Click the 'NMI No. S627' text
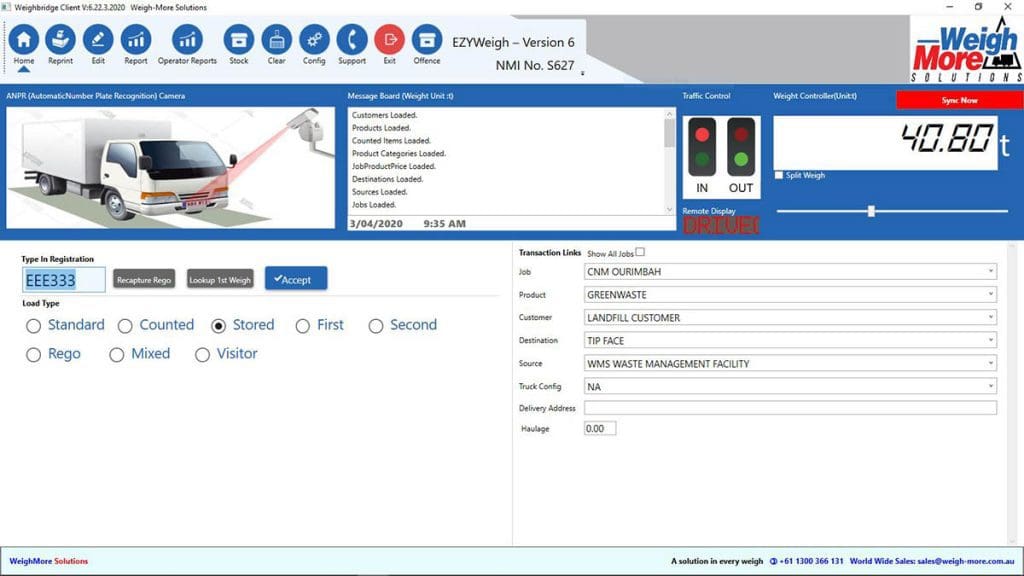1024x576 pixels. [535, 65]
